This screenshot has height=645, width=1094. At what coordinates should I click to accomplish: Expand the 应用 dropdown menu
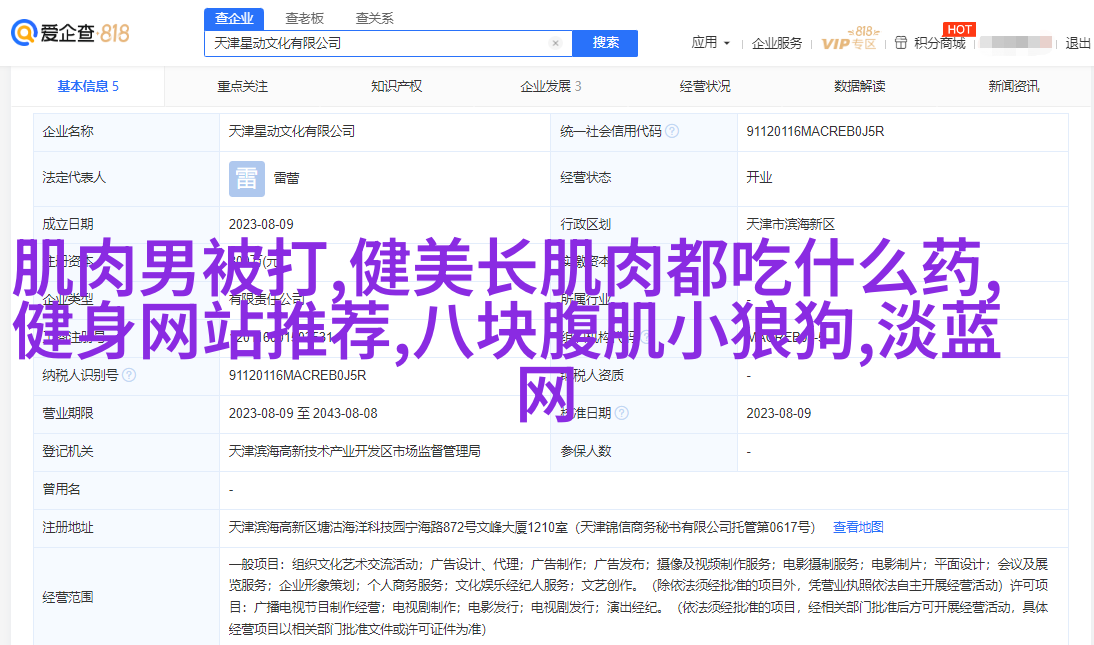coord(710,43)
